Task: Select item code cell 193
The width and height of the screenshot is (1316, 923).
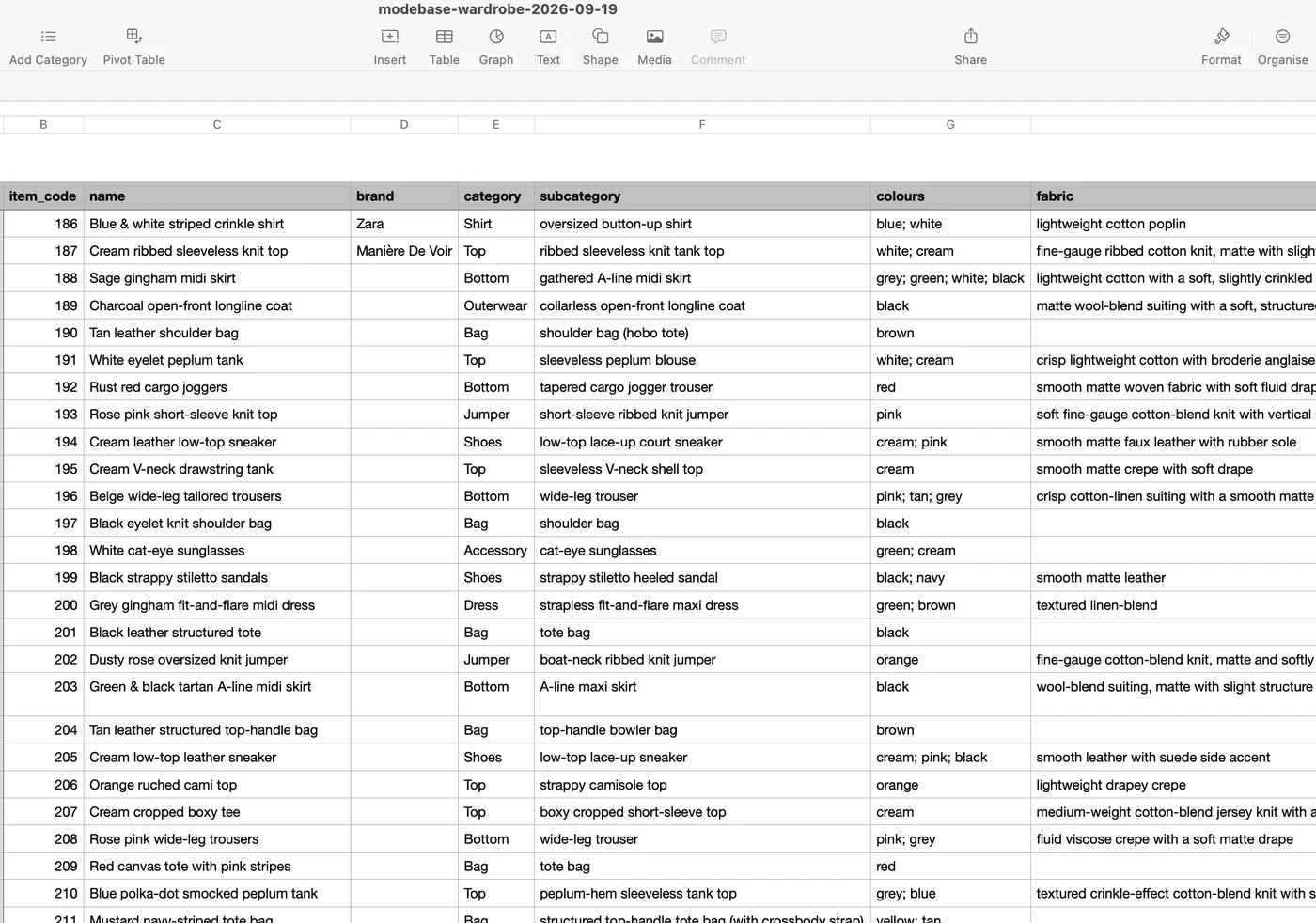Action: (x=43, y=415)
